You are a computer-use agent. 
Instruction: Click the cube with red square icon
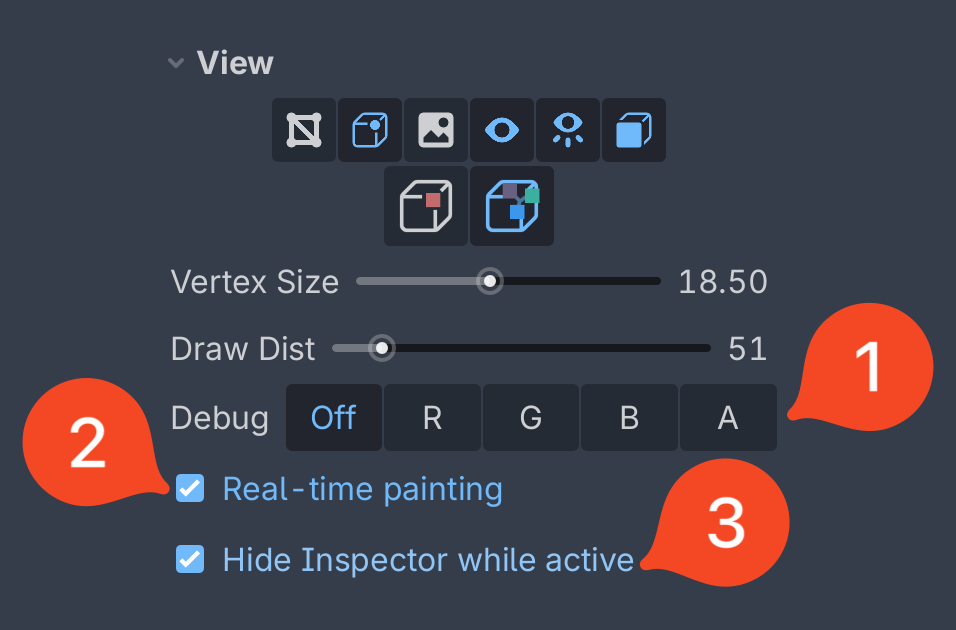pos(426,206)
